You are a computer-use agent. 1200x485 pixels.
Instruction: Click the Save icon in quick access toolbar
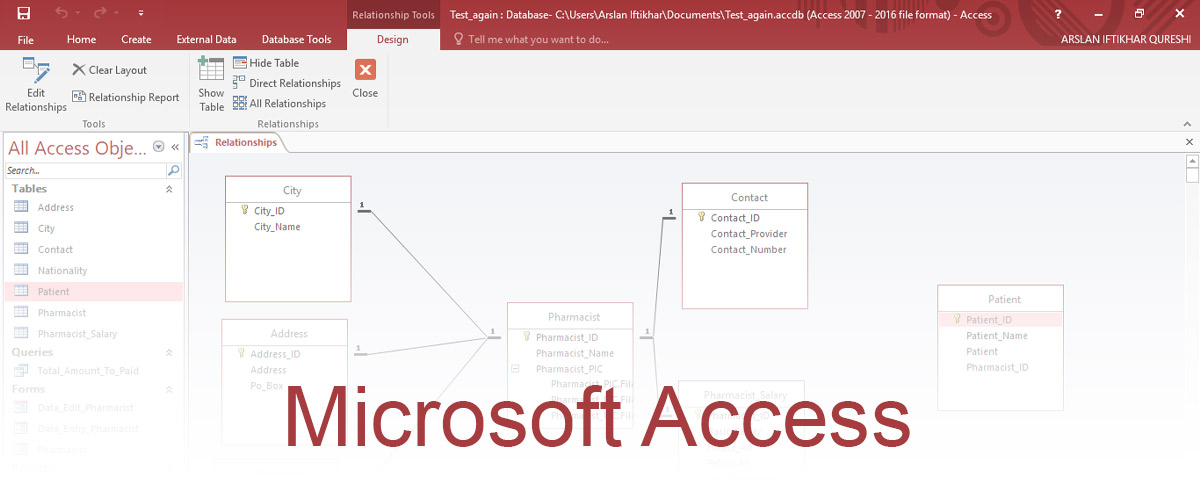(23, 14)
